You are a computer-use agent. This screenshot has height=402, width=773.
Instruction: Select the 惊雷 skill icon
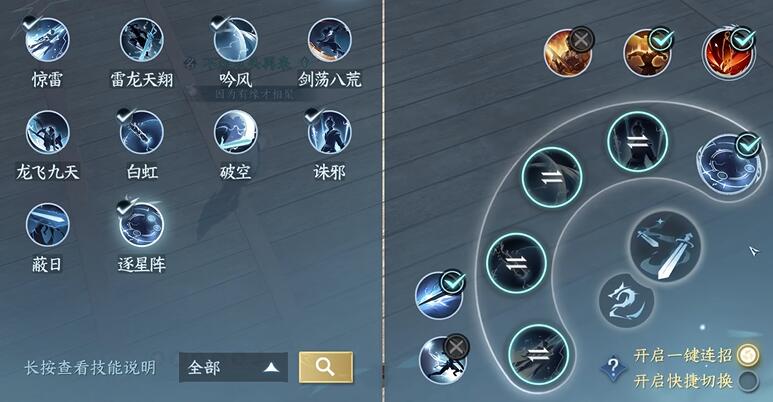(47, 39)
